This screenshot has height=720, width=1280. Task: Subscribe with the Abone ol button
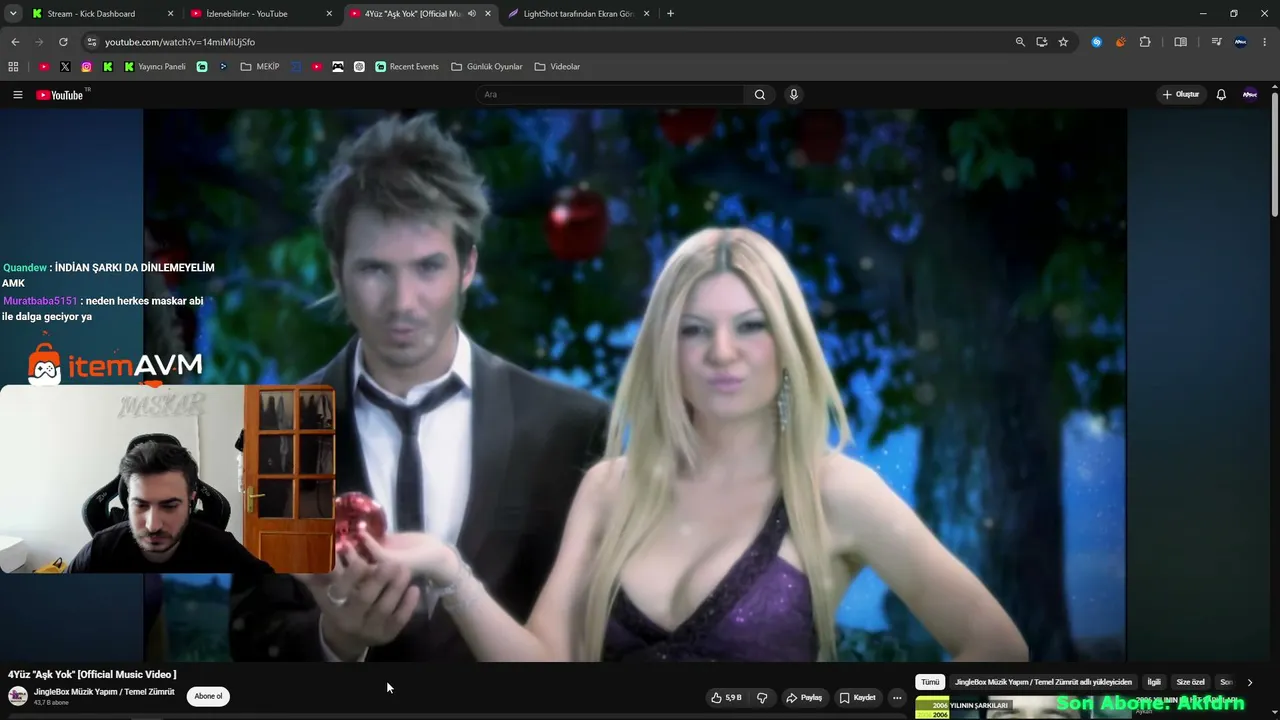[x=208, y=696]
